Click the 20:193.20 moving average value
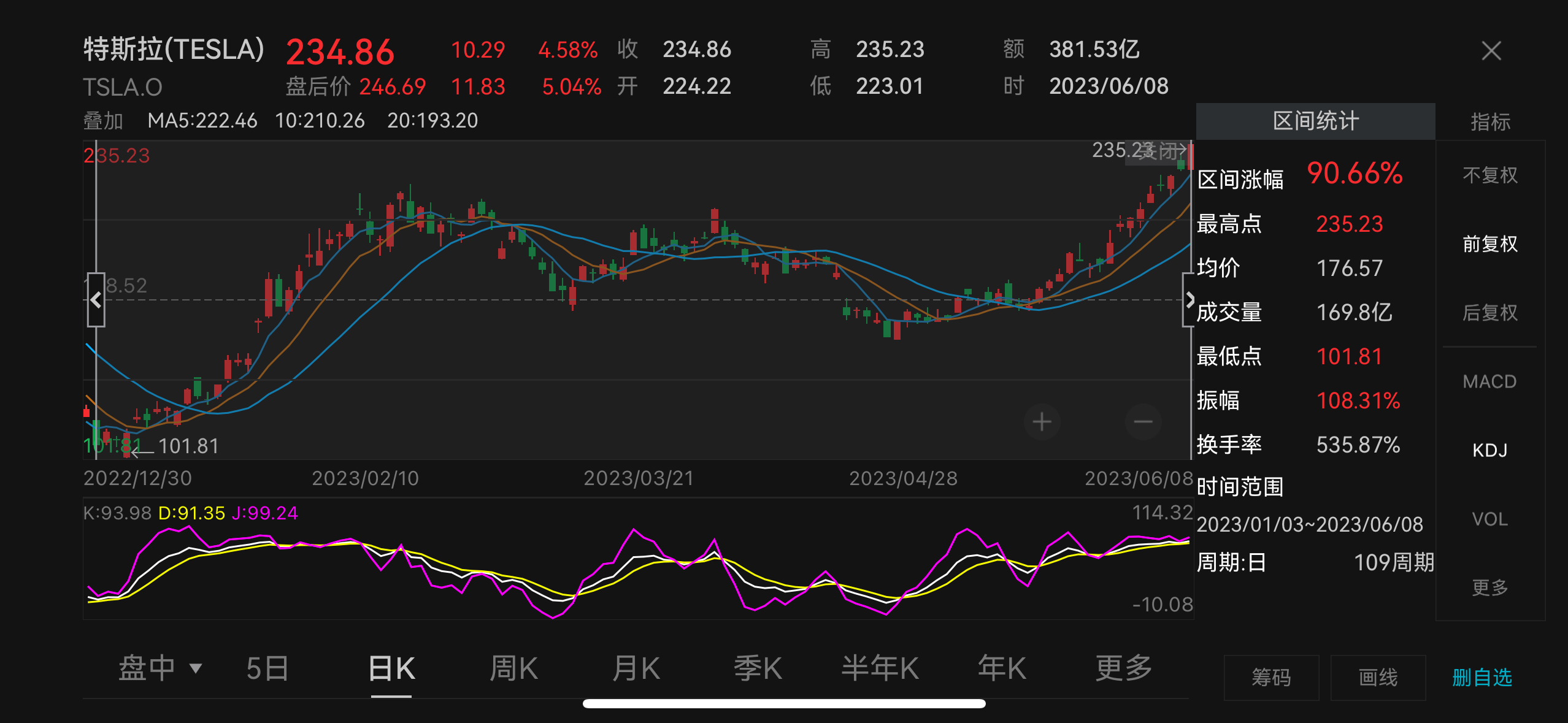The image size is (1568, 723). click(432, 120)
